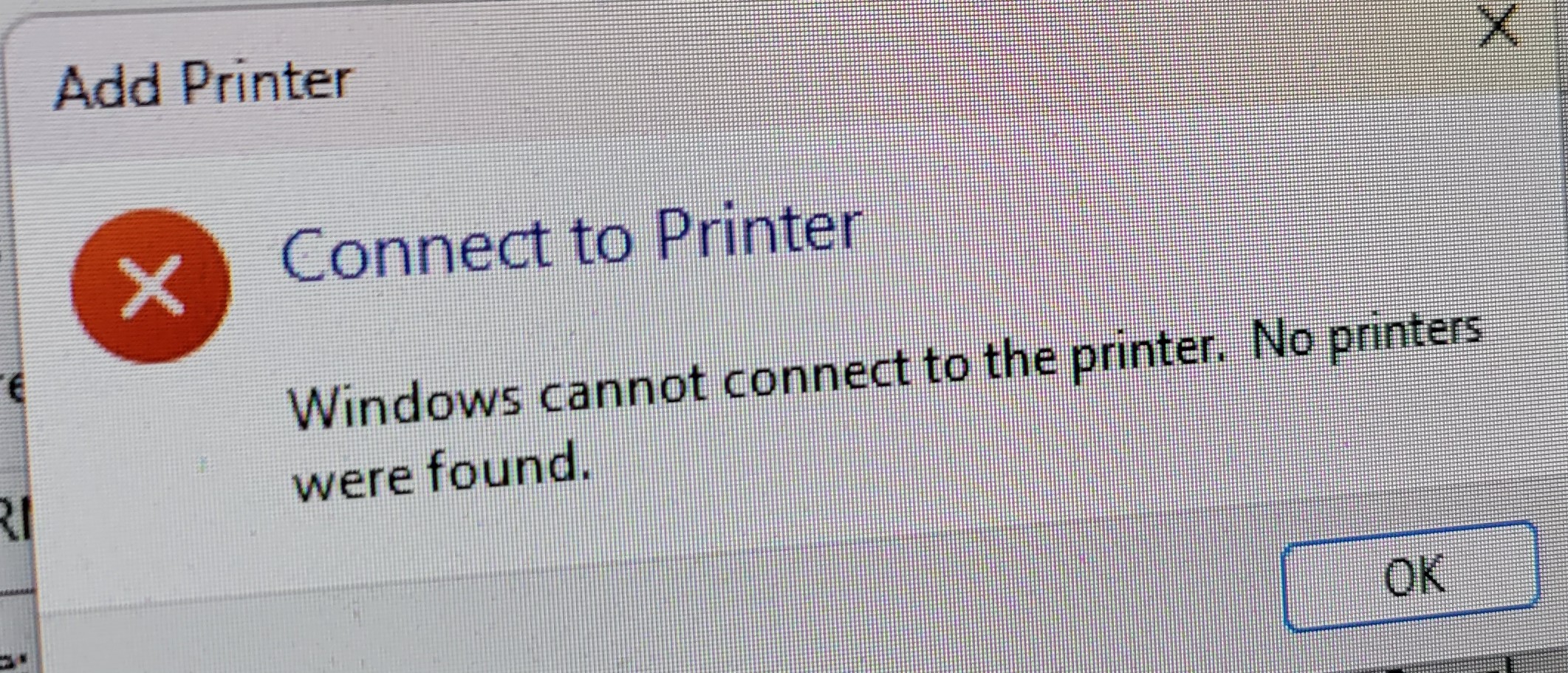Click the word 'Add' in title bar
The height and width of the screenshot is (673, 1568).
pyautogui.click(x=108, y=87)
